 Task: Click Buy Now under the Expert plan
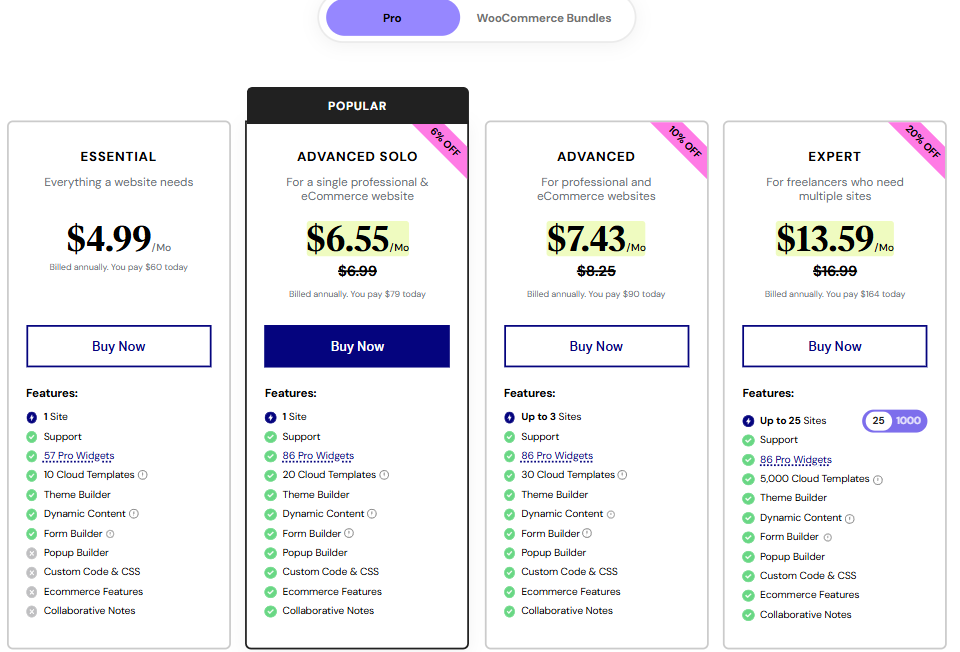pos(834,345)
